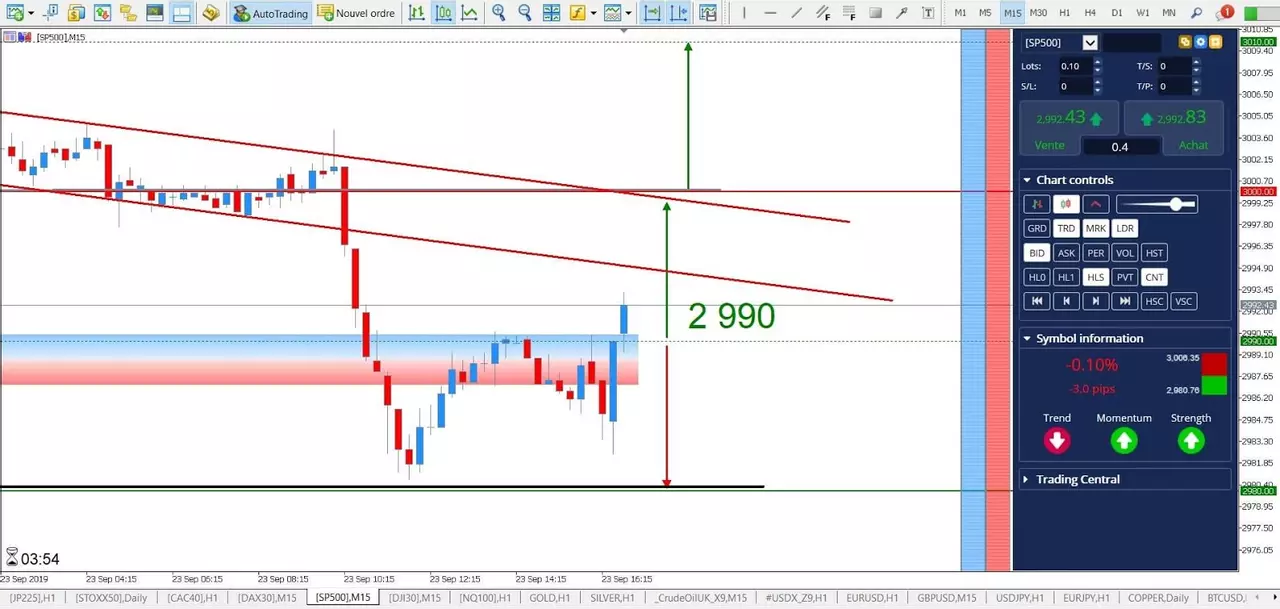Image resolution: width=1280 pixels, height=609 pixels.
Task: Open the SP500 symbol dropdown
Action: tap(1090, 42)
